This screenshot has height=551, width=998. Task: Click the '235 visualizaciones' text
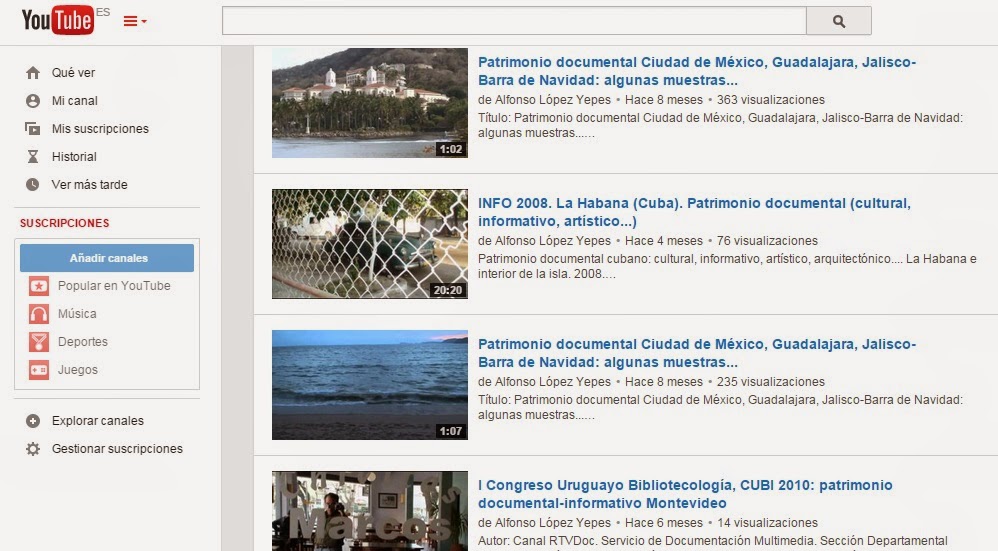tap(771, 382)
